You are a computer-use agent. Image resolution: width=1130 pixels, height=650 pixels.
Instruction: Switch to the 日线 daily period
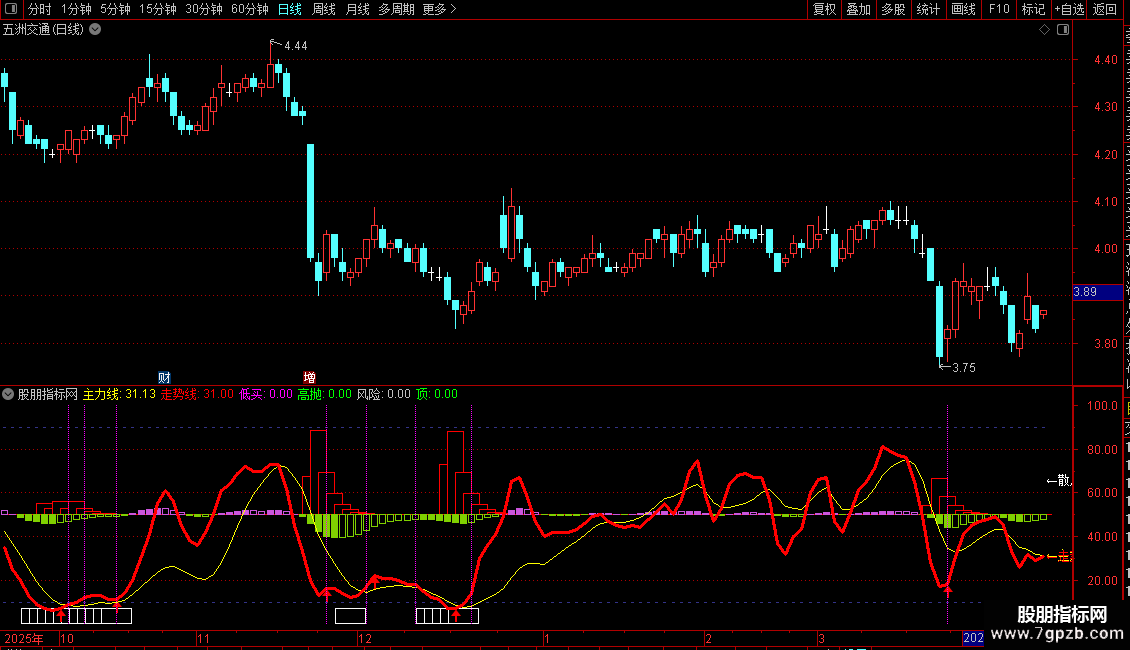tap(290, 9)
